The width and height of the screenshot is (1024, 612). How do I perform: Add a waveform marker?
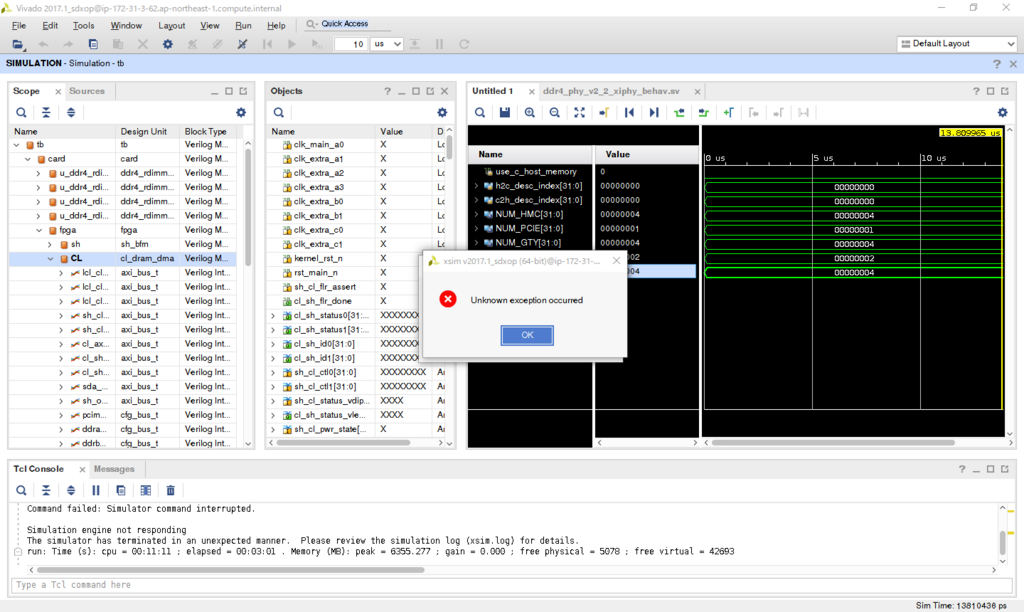click(728, 112)
